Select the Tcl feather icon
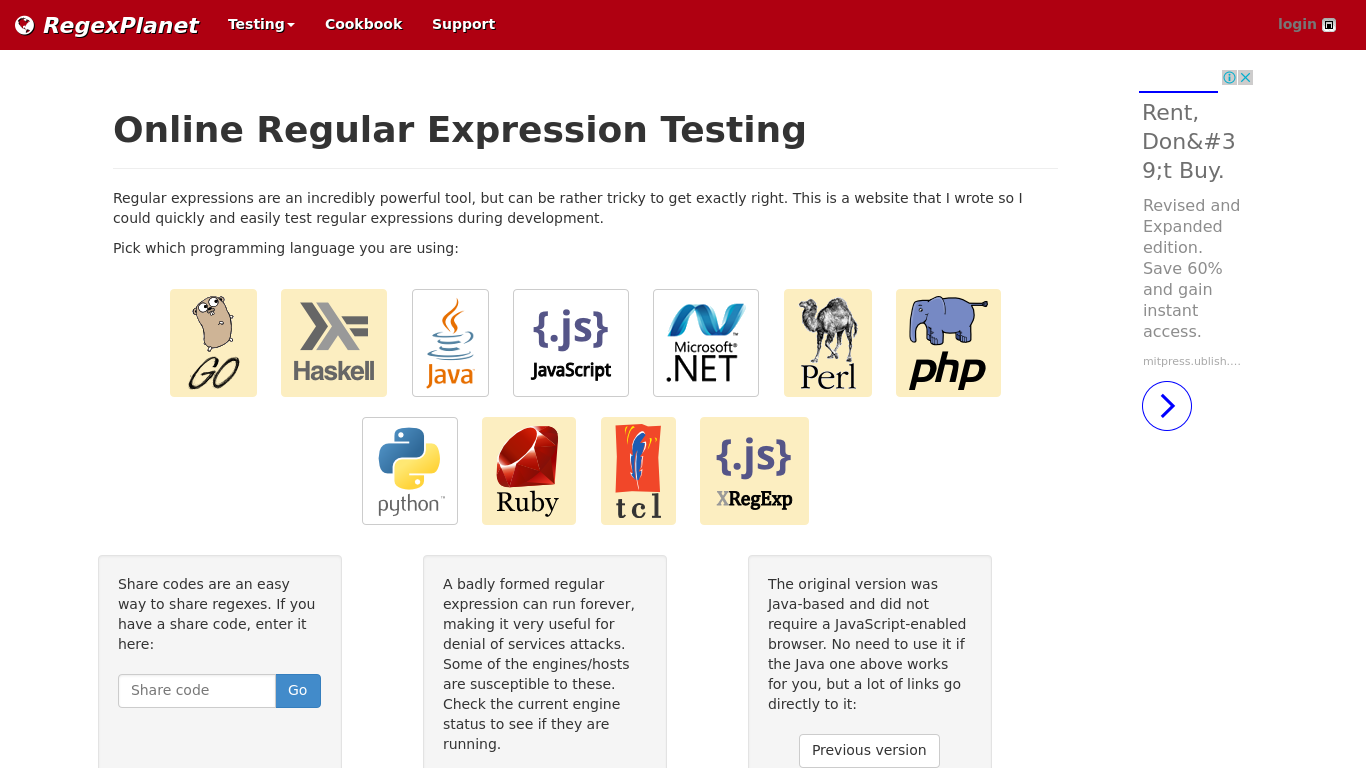This screenshot has height=768, width=1366. tap(638, 471)
